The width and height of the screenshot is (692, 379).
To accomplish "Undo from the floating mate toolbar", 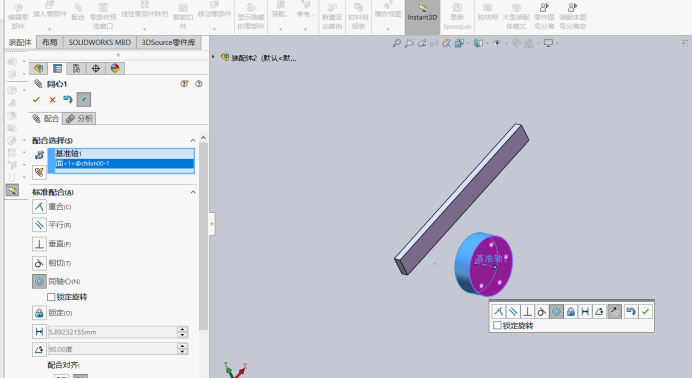I will (631, 311).
